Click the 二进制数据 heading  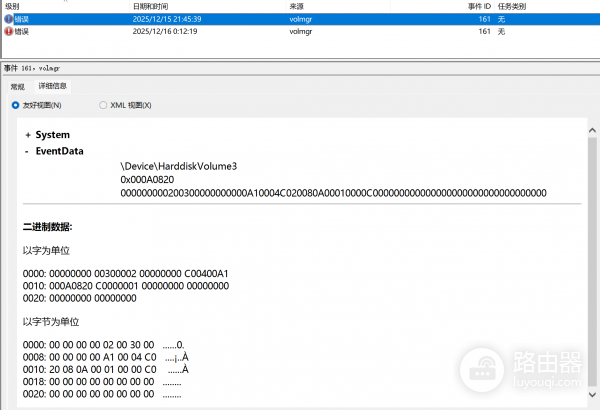(x=47, y=227)
